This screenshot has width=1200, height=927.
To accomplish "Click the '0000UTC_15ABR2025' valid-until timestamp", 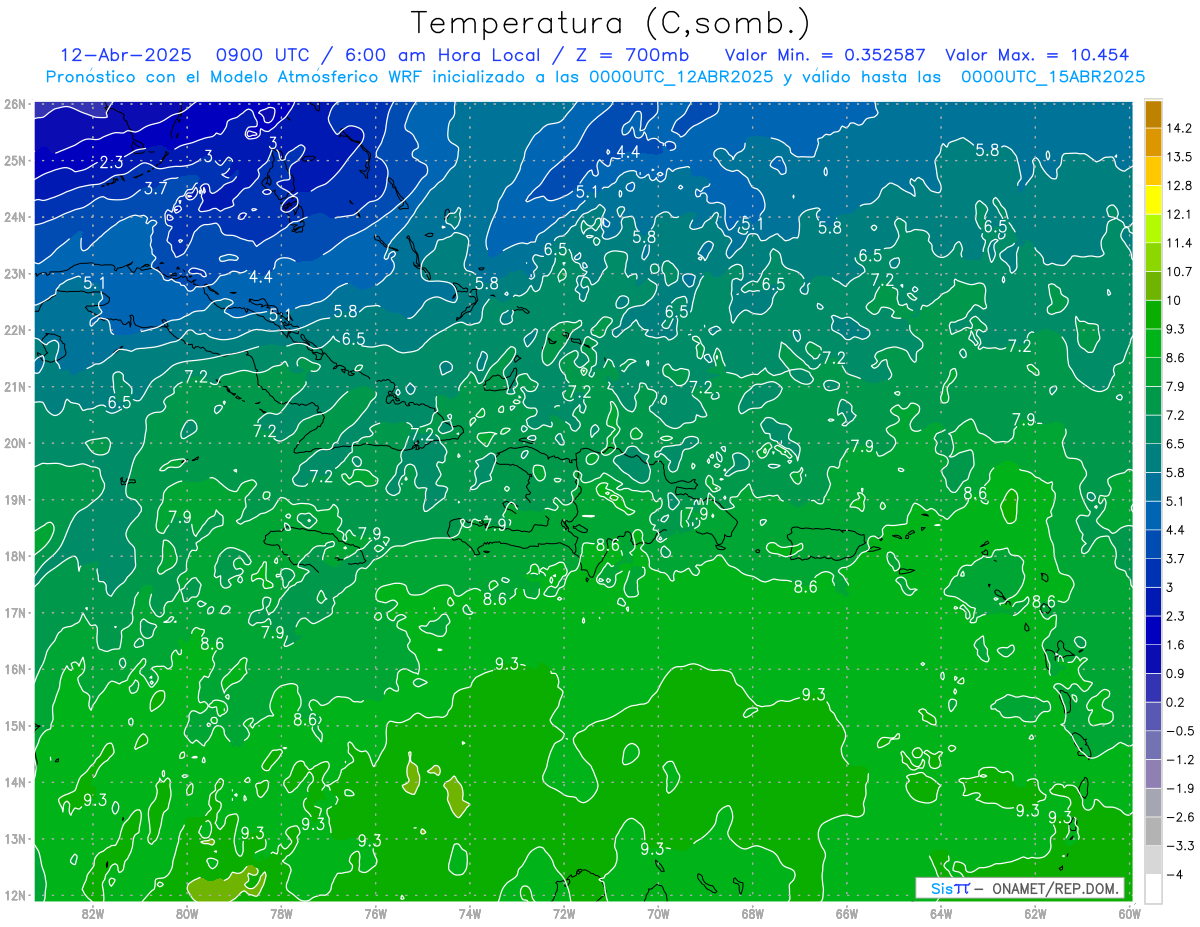I will click(1053, 76).
